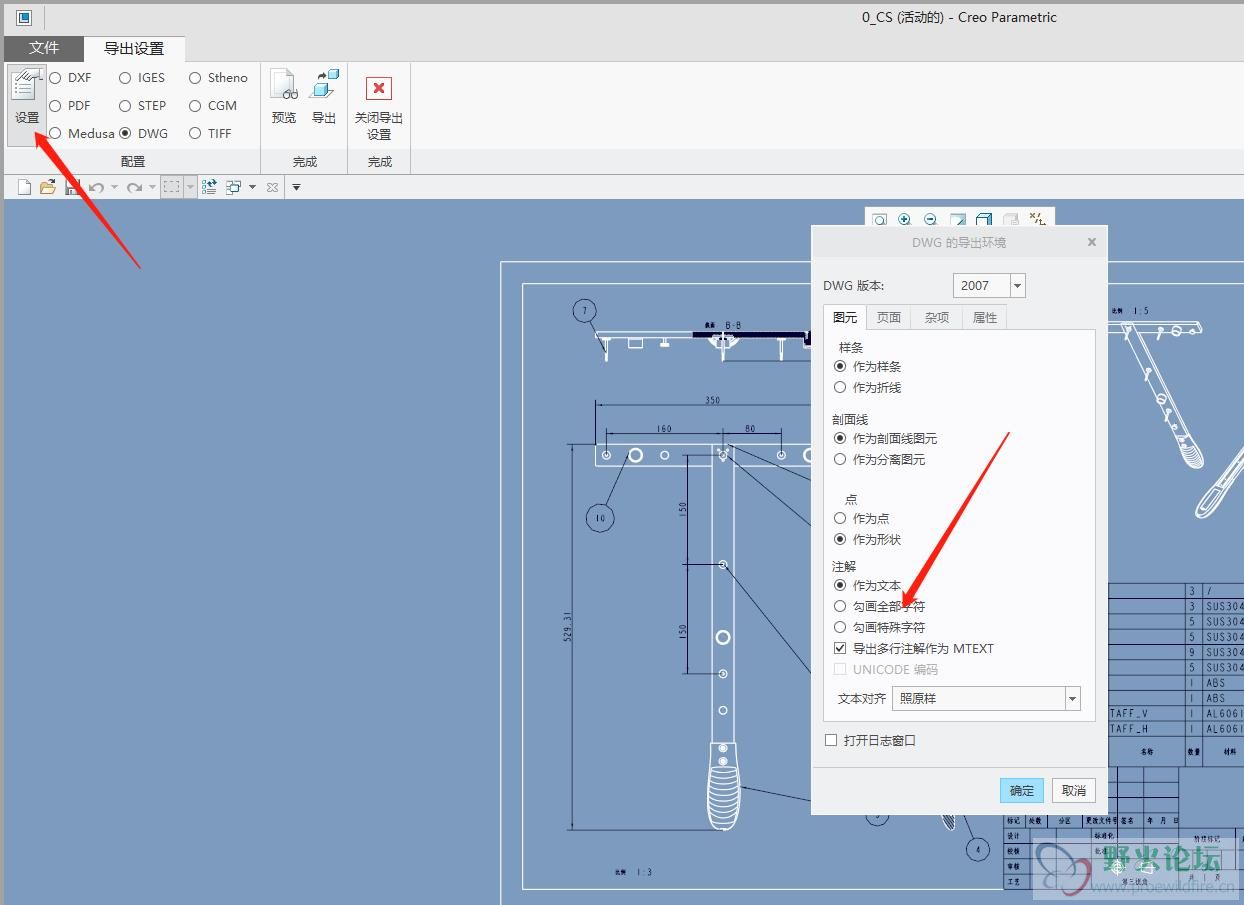1244x905 pixels.
Task: Select 作为样条 spline option
Action: pyautogui.click(x=840, y=366)
